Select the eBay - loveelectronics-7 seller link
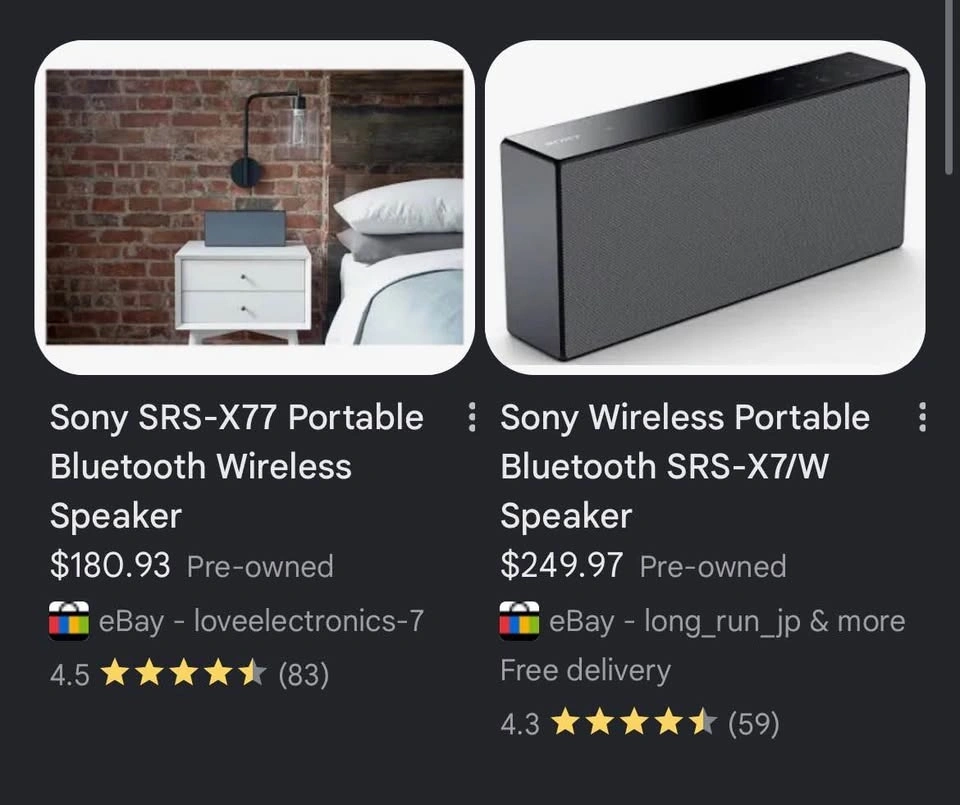 [261, 621]
